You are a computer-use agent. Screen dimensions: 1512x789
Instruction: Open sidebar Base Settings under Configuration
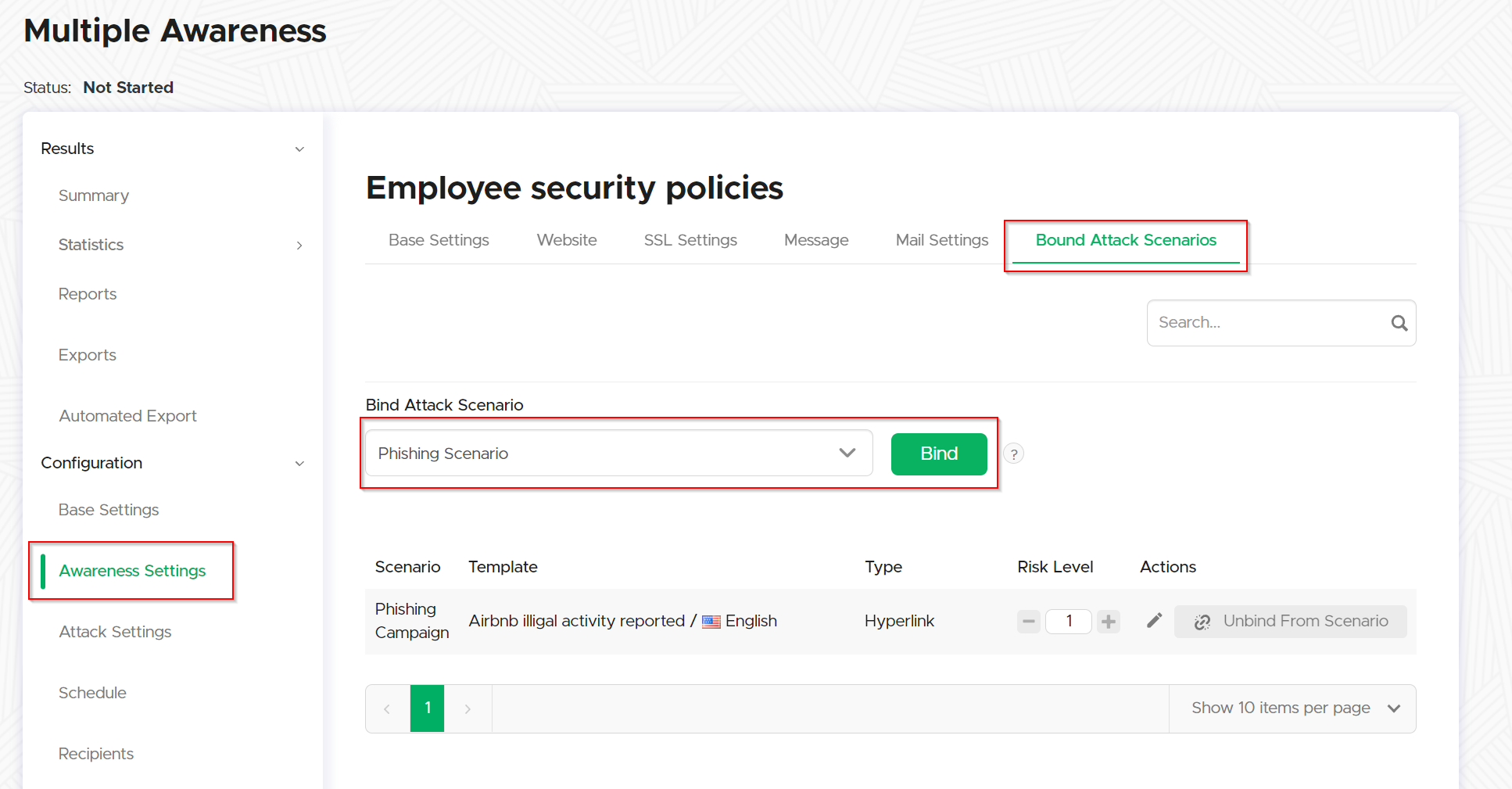(x=109, y=510)
